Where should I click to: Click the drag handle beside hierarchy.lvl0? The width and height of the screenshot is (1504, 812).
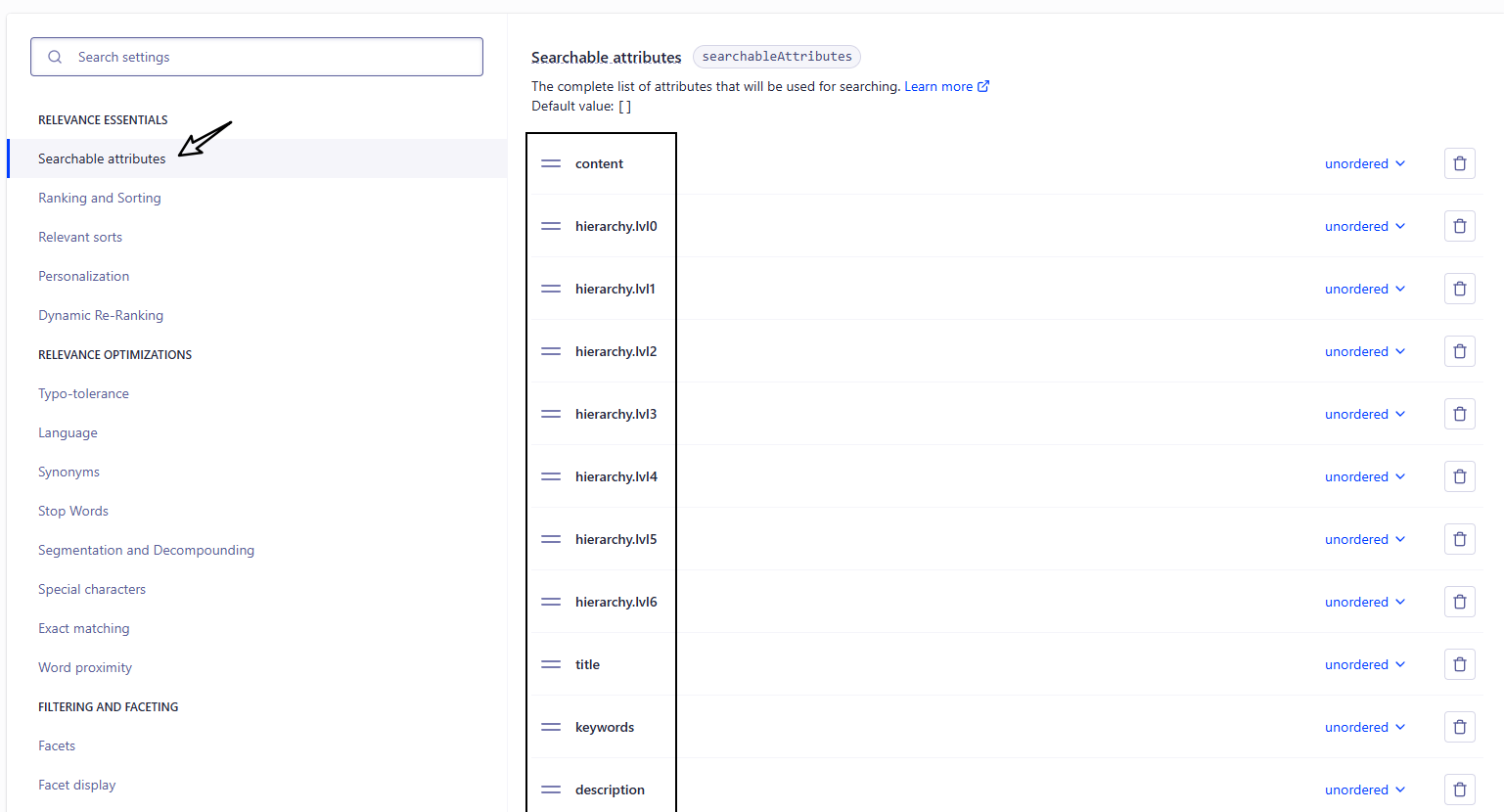pyautogui.click(x=551, y=226)
